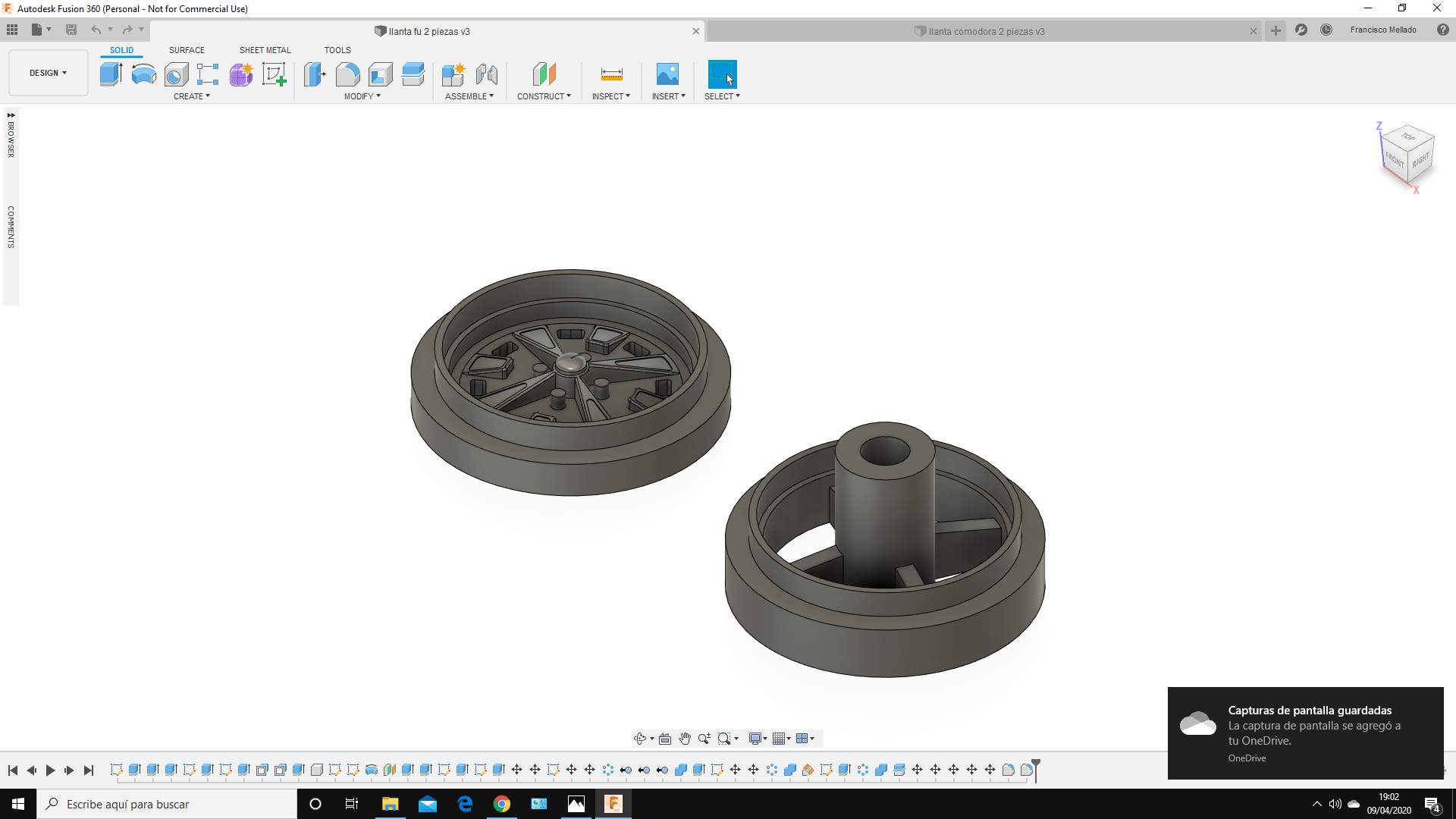Click the Revolve tool icon
Screen dimensions: 1456x819
[143, 74]
